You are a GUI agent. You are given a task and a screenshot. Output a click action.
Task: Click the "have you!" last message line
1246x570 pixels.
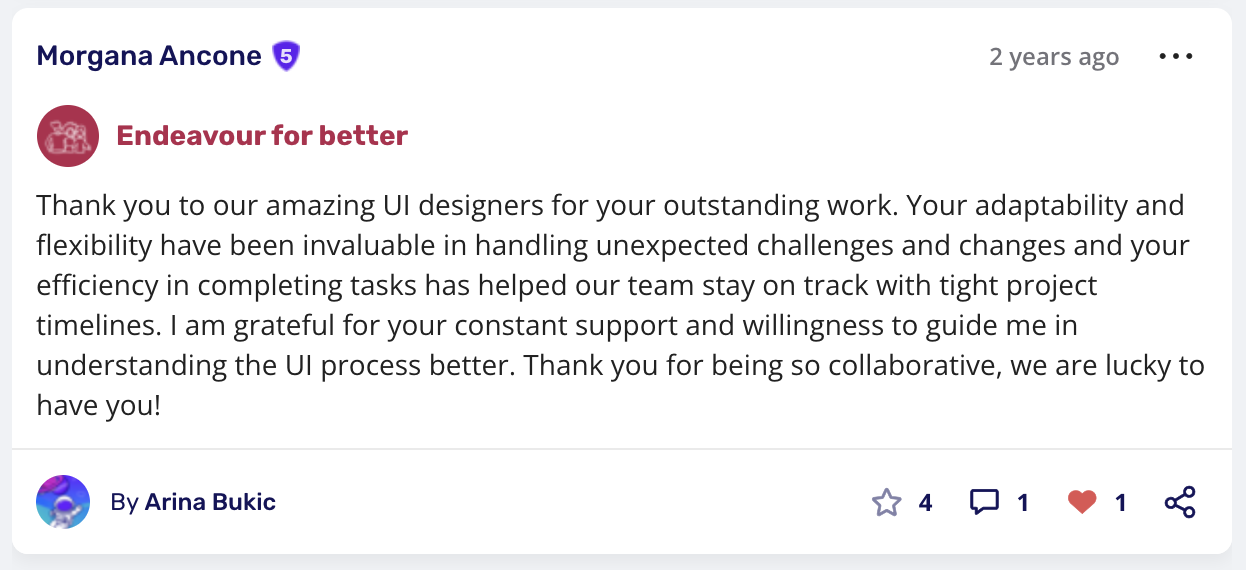(x=98, y=405)
